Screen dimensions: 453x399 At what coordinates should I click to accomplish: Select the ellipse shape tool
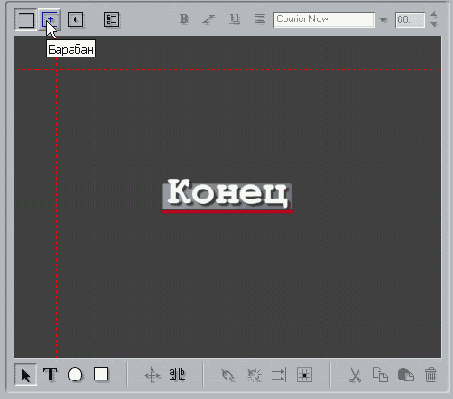click(75, 374)
